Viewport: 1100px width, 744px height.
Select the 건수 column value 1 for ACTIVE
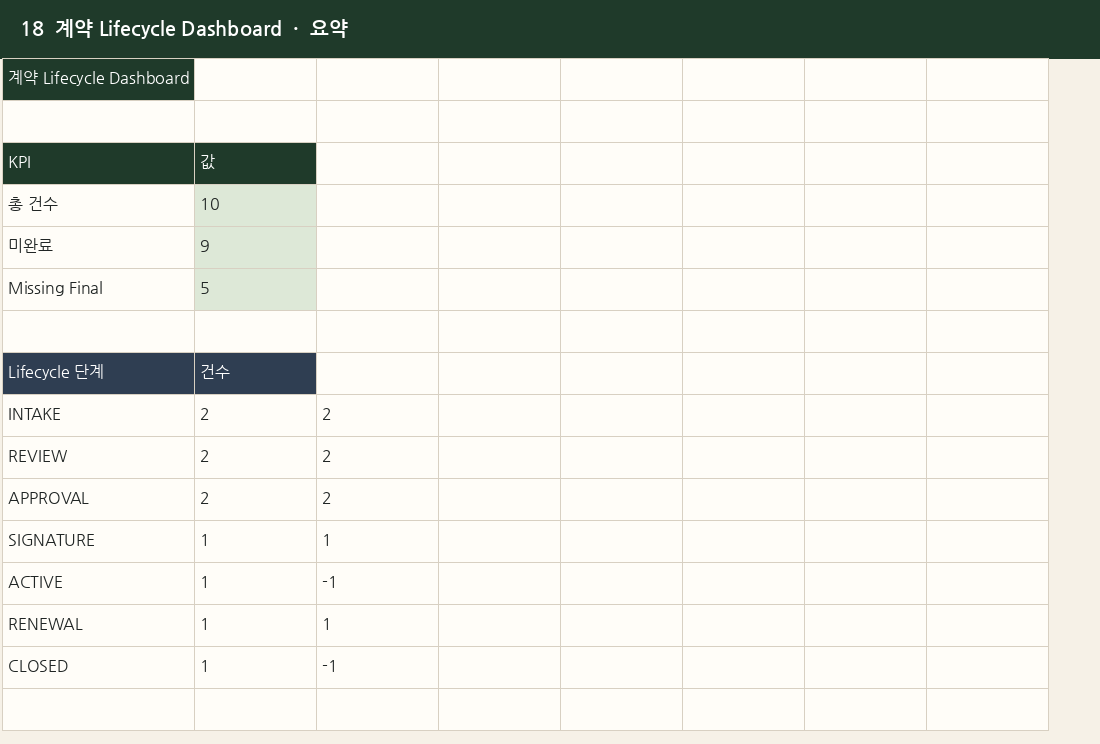[255, 583]
